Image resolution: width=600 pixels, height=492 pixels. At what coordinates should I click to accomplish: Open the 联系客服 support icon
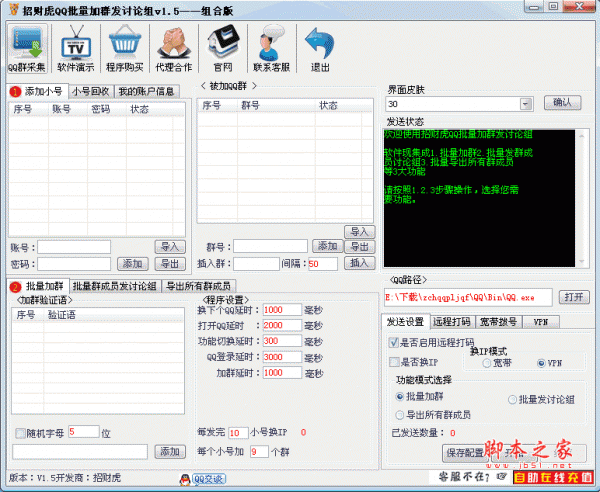pyautogui.click(x=272, y=49)
